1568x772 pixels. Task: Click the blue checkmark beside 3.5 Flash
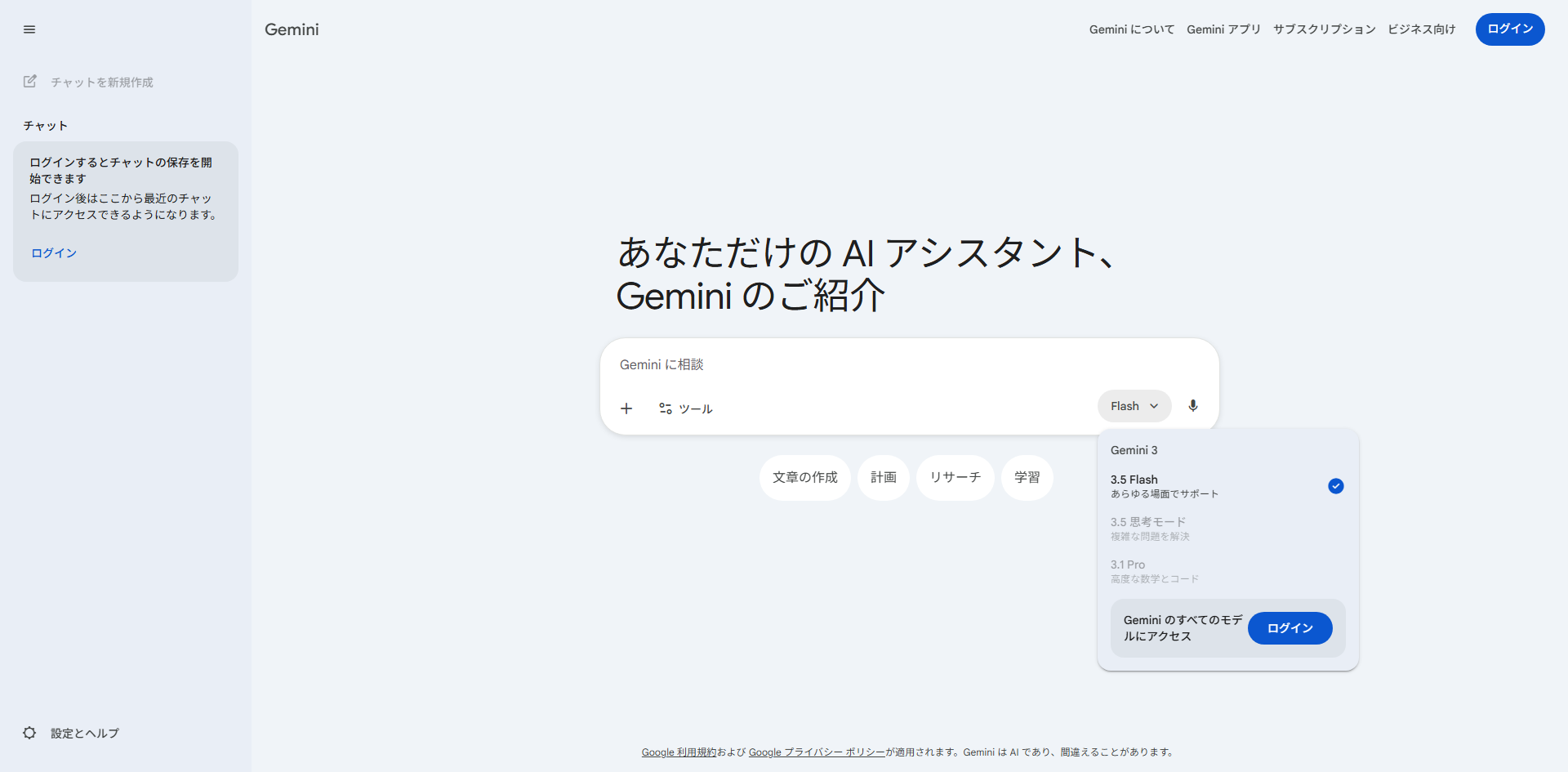[x=1336, y=486]
